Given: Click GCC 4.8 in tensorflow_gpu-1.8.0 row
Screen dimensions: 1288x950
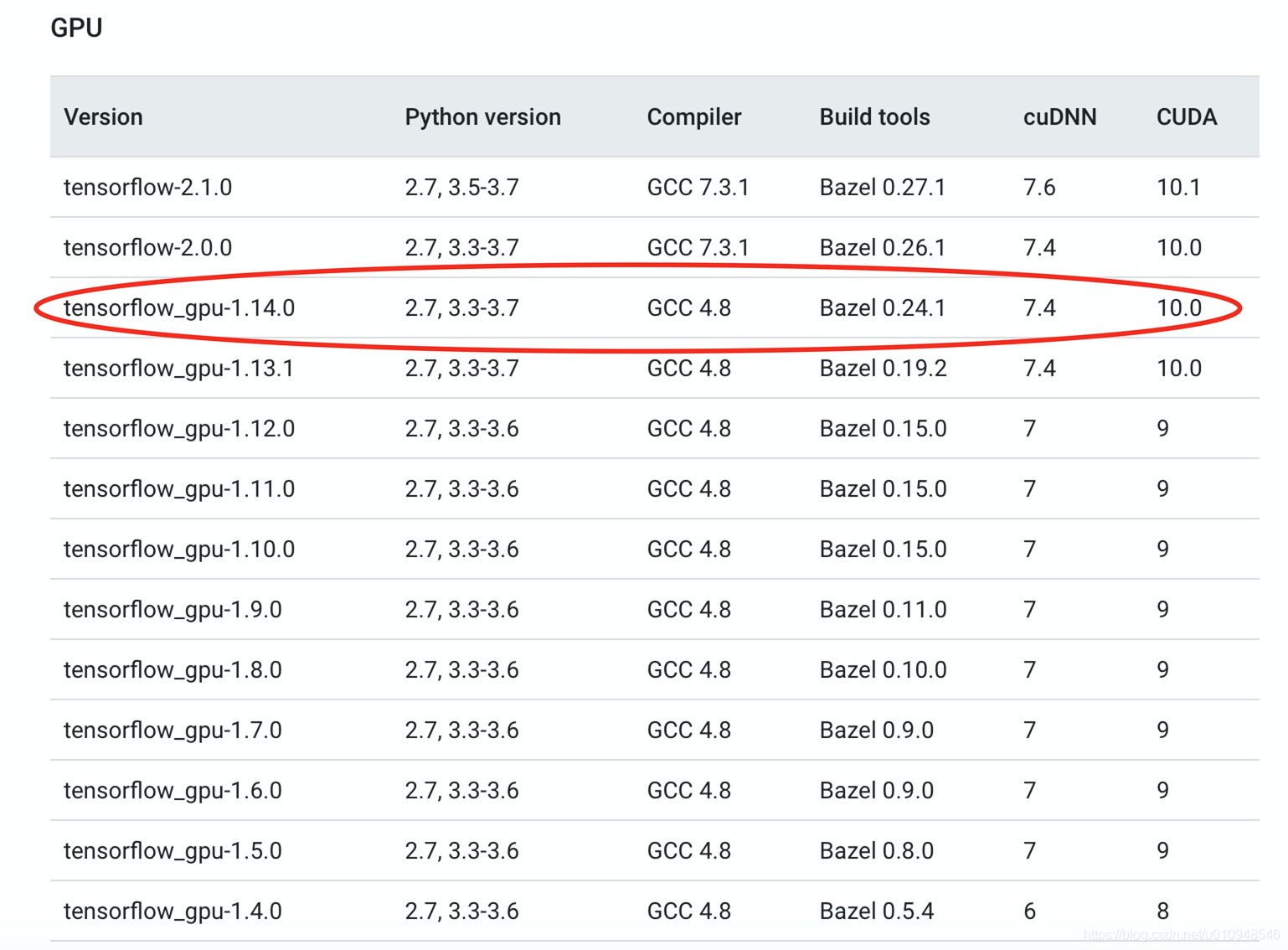Looking at the screenshot, I should coord(688,669).
